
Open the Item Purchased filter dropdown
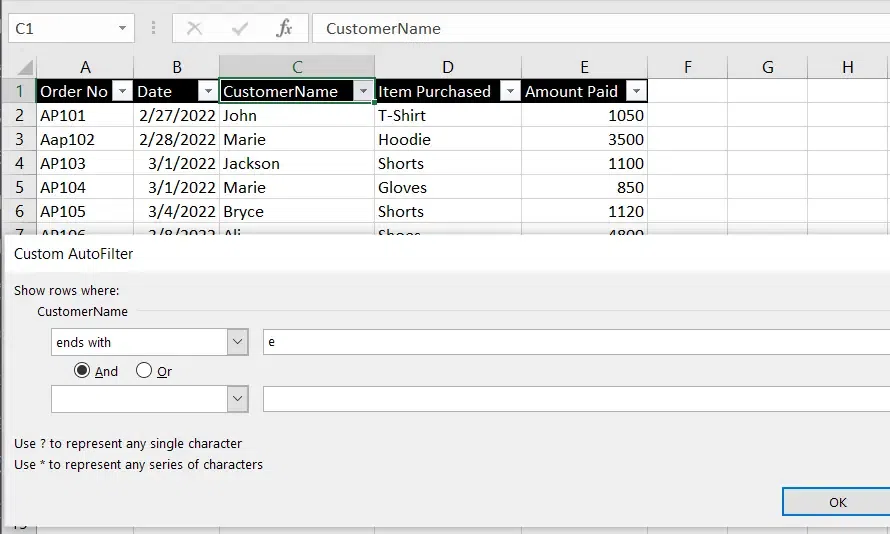pyautogui.click(x=510, y=91)
